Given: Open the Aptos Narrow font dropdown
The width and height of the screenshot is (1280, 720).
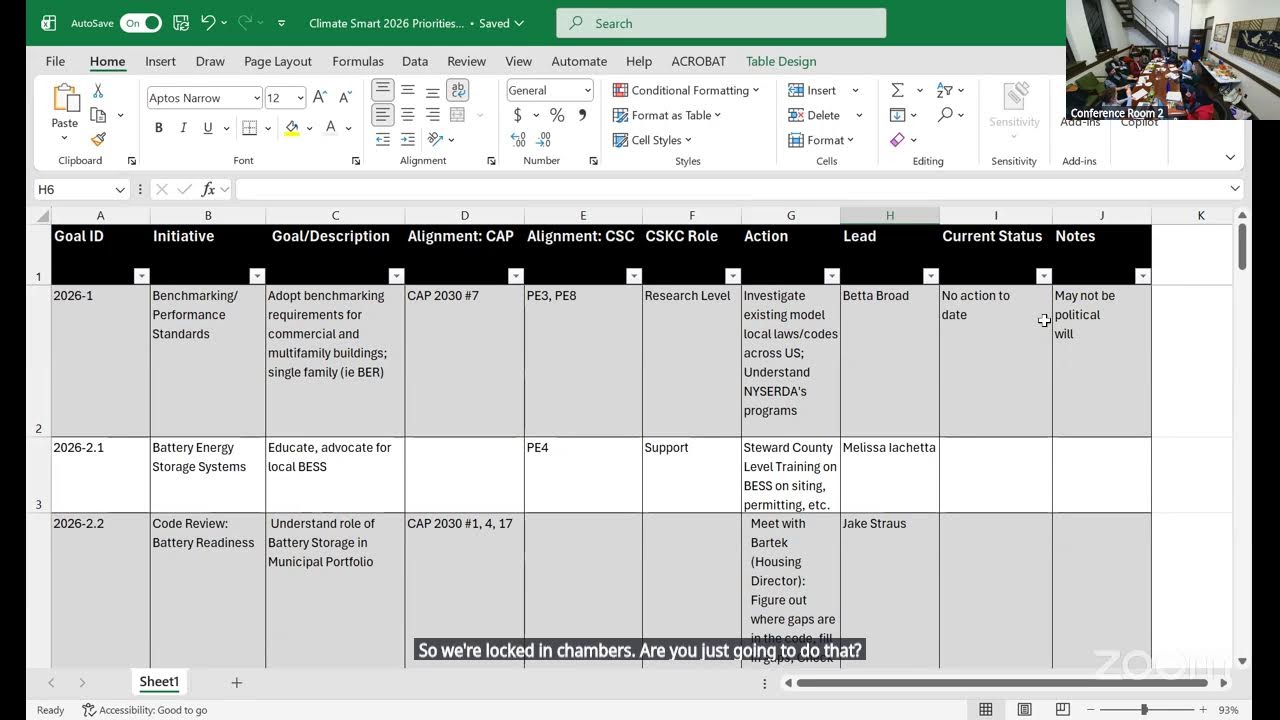Looking at the screenshot, I should point(257,98).
